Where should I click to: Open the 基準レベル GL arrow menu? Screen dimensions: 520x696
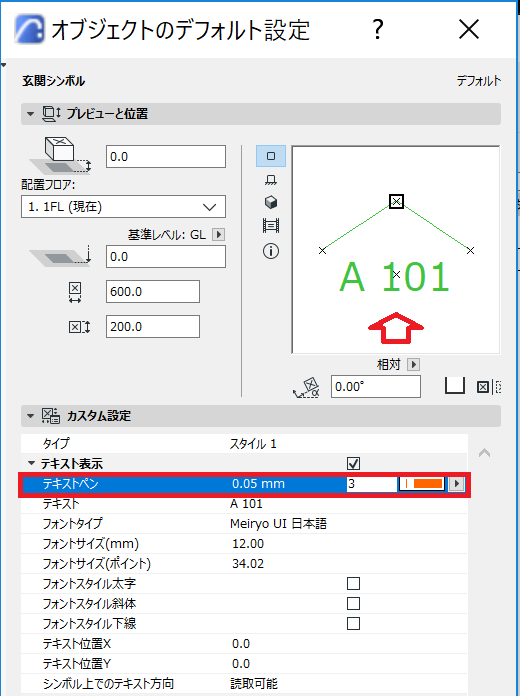click(x=218, y=234)
